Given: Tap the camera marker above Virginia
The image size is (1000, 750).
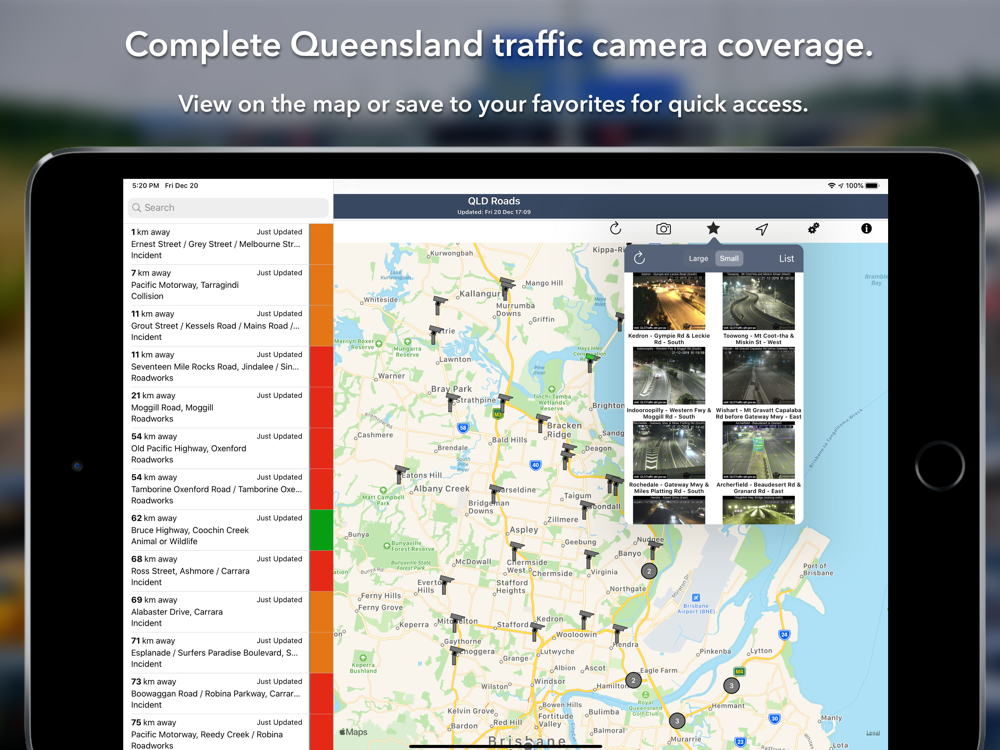Looking at the screenshot, I should coord(591,559).
